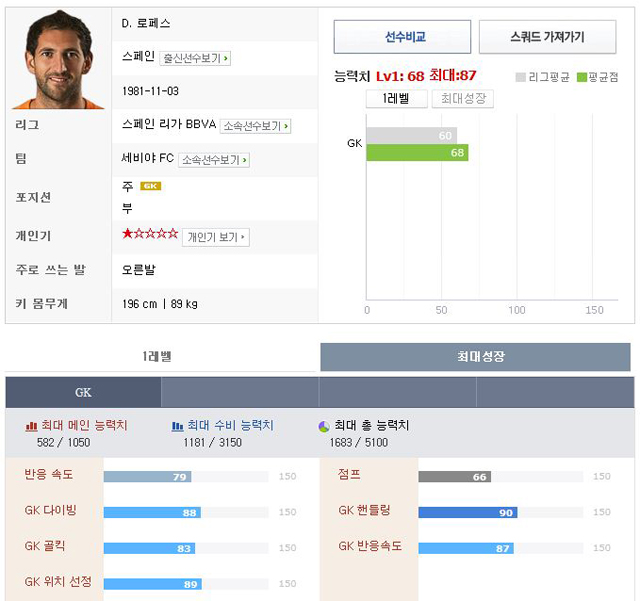Select the GK position tab
Image resolution: width=640 pixels, height=601 pixels.
click(83, 392)
